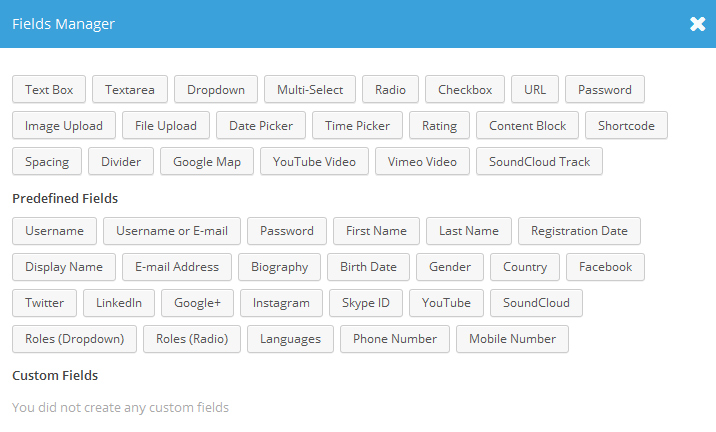Screen dimensions: 716x432
Task: Close the Fields Manager dialog
Action: point(697,24)
